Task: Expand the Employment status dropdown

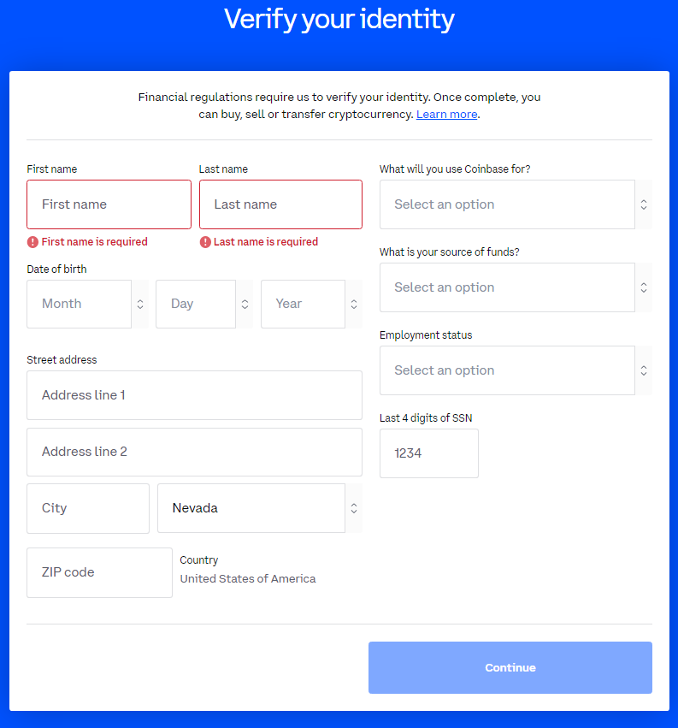Action: point(507,371)
